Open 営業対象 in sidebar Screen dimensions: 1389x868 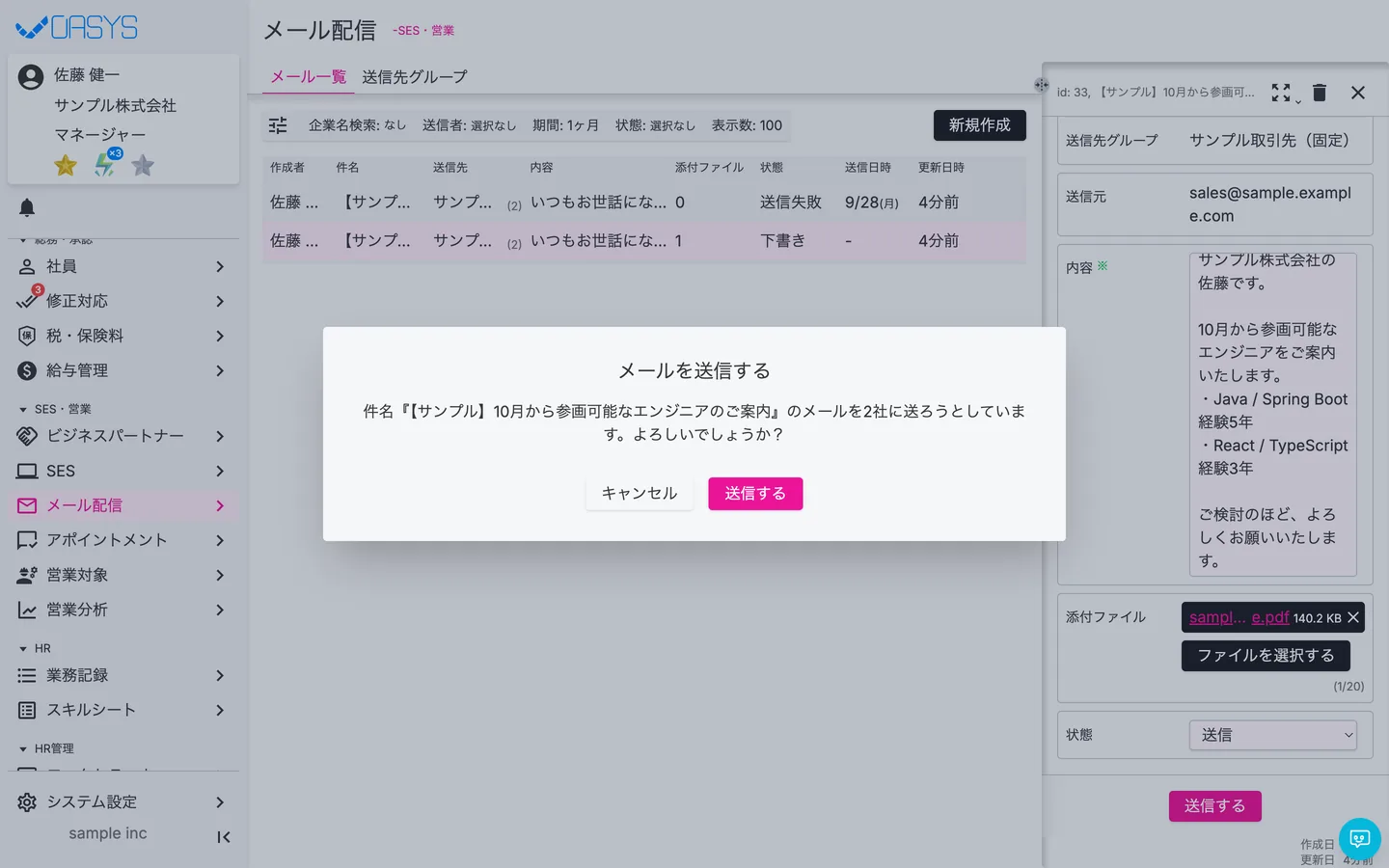coord(123,575)
